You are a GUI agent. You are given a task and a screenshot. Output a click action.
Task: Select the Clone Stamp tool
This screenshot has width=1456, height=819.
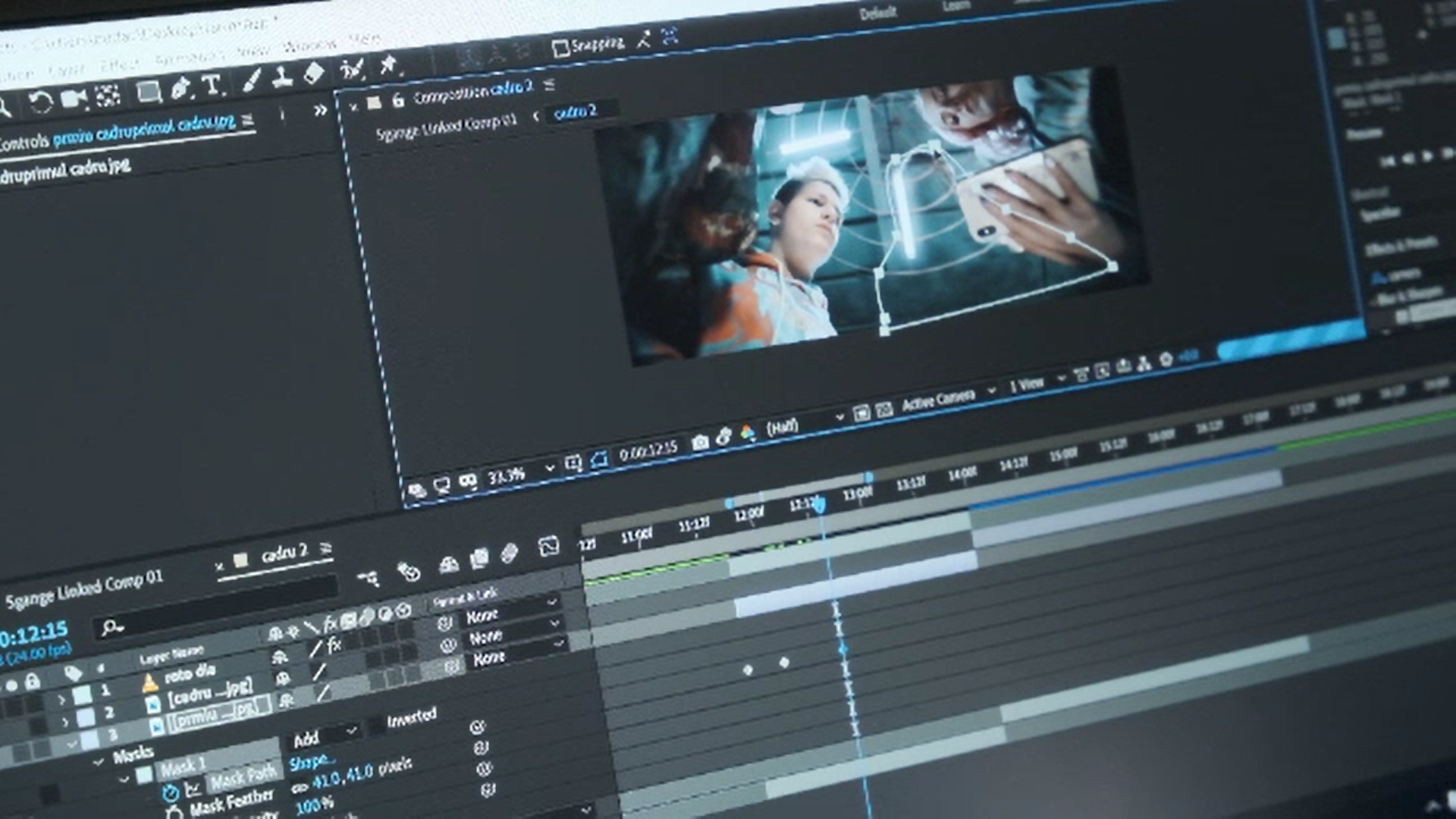(x=282, y=77)
